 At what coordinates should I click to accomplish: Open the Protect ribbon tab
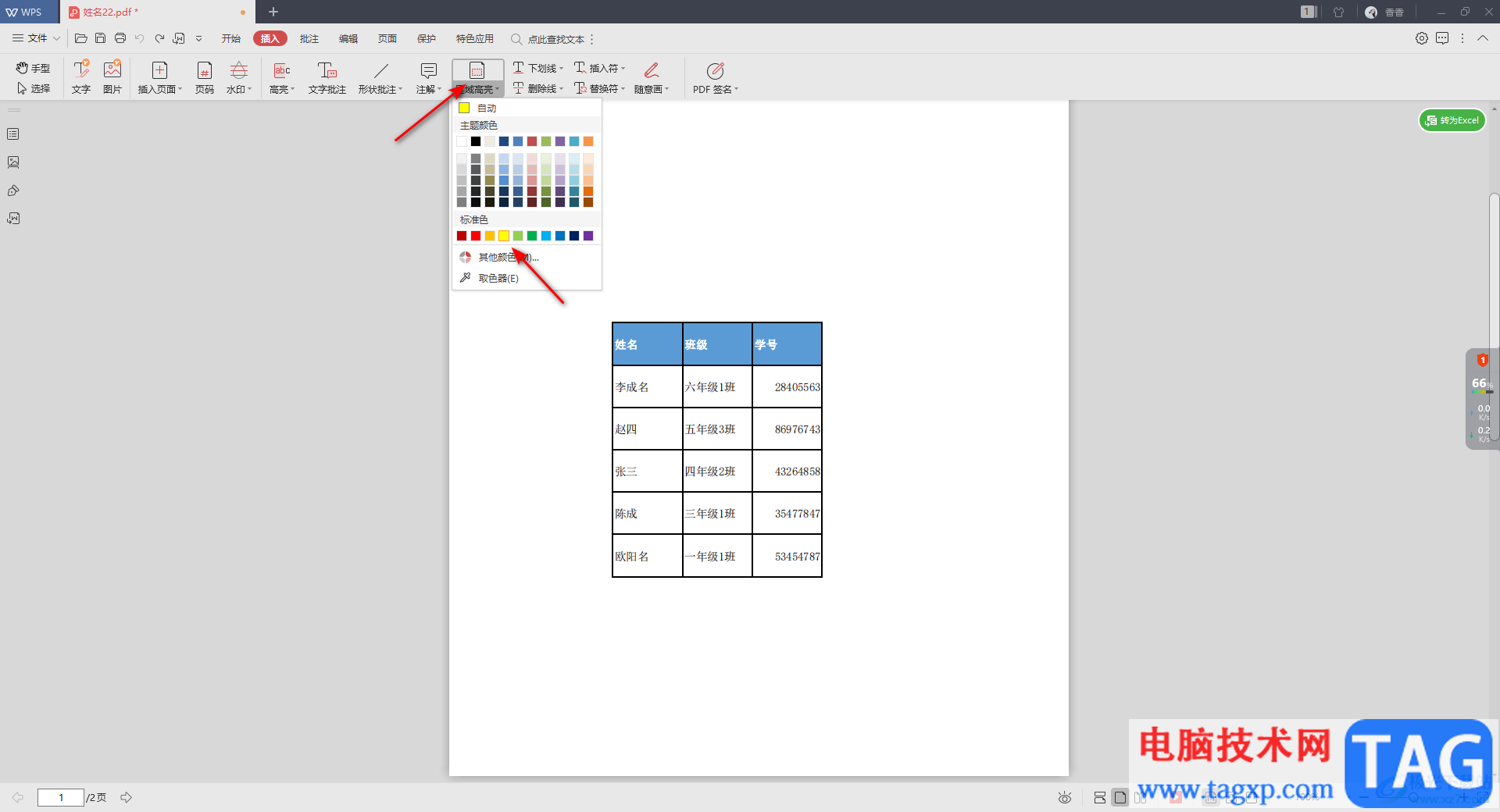coord(427,38)
